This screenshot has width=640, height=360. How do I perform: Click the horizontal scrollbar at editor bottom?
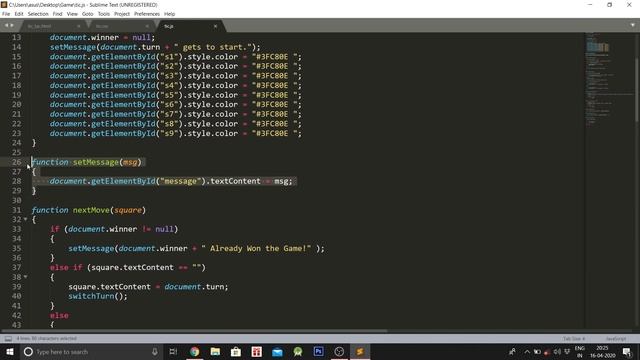pos(194,331)
